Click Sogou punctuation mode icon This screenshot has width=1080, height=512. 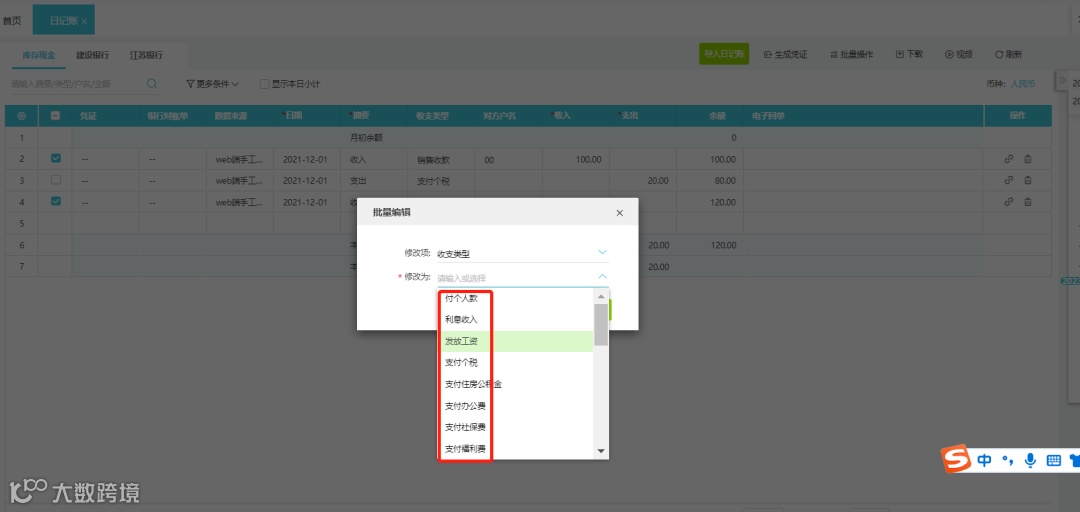(x=1008, y=461)
